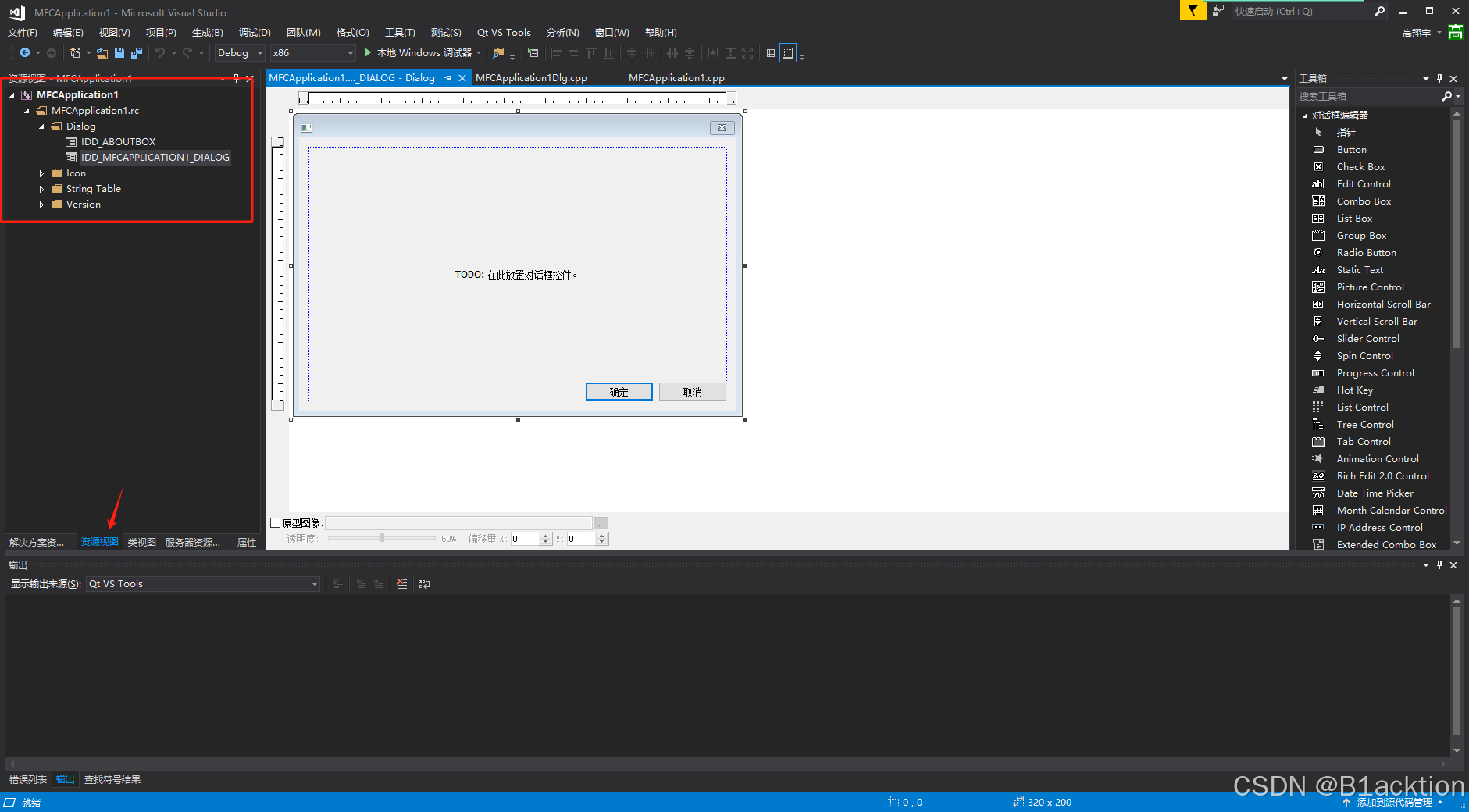The height and width of the screenshot is (812, 1469).
Task: Switch to the MFCApplication1.cpp tab
Action: pos(676,77)
